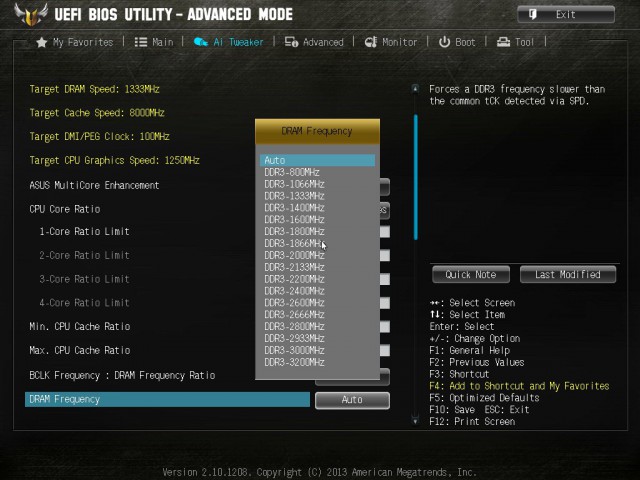Viewport: 640px width, 480px height.
Task: Click the Exit button icon
Action: pyautogui.click(x=533, y=15)
